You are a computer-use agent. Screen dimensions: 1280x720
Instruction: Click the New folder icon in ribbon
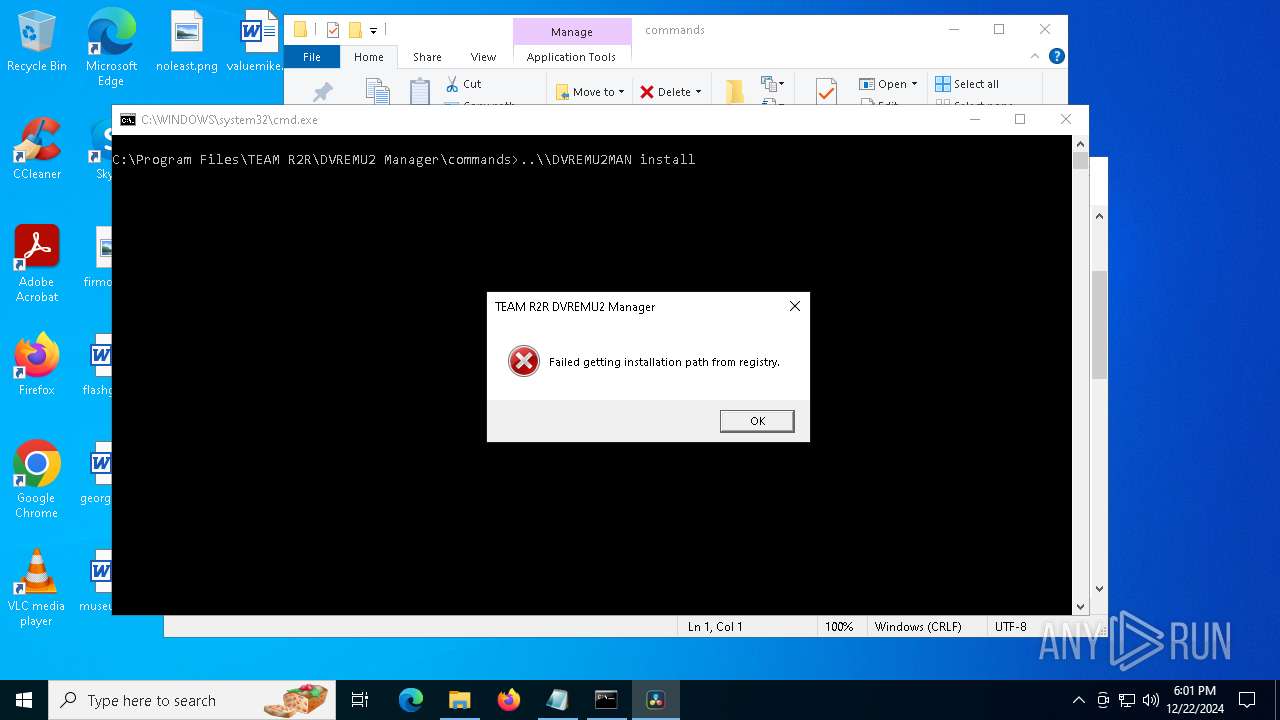pyautogui.click(x=735, y=92)
